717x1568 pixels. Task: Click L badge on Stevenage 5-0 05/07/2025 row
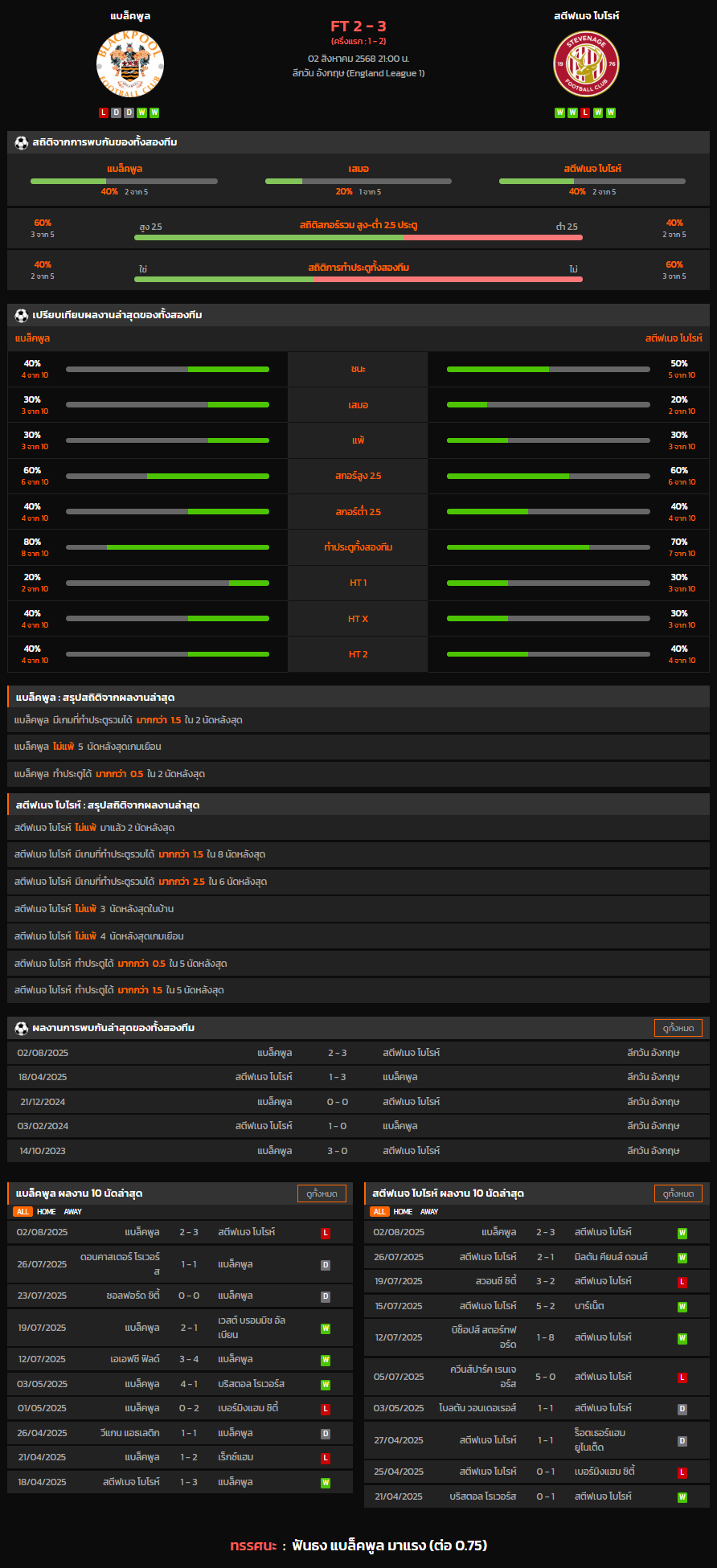click(x=682, y=1378)
